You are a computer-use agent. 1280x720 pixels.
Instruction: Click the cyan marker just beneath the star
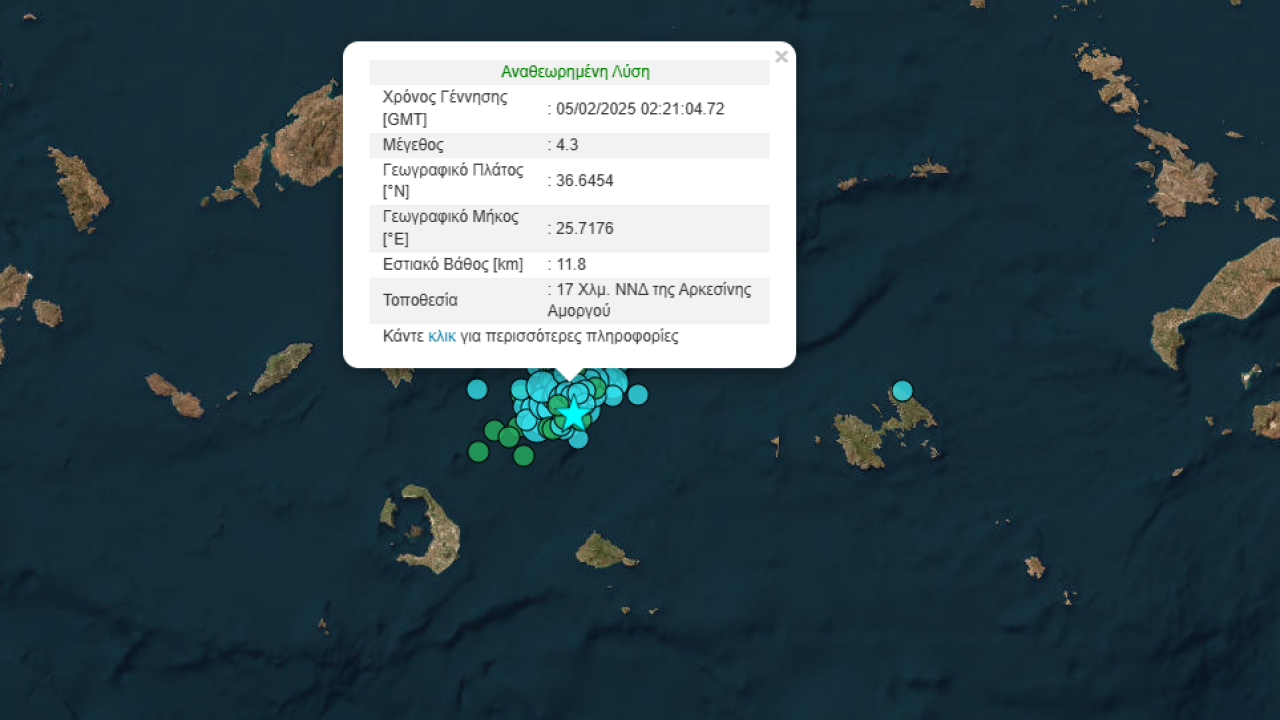(578, 438)
